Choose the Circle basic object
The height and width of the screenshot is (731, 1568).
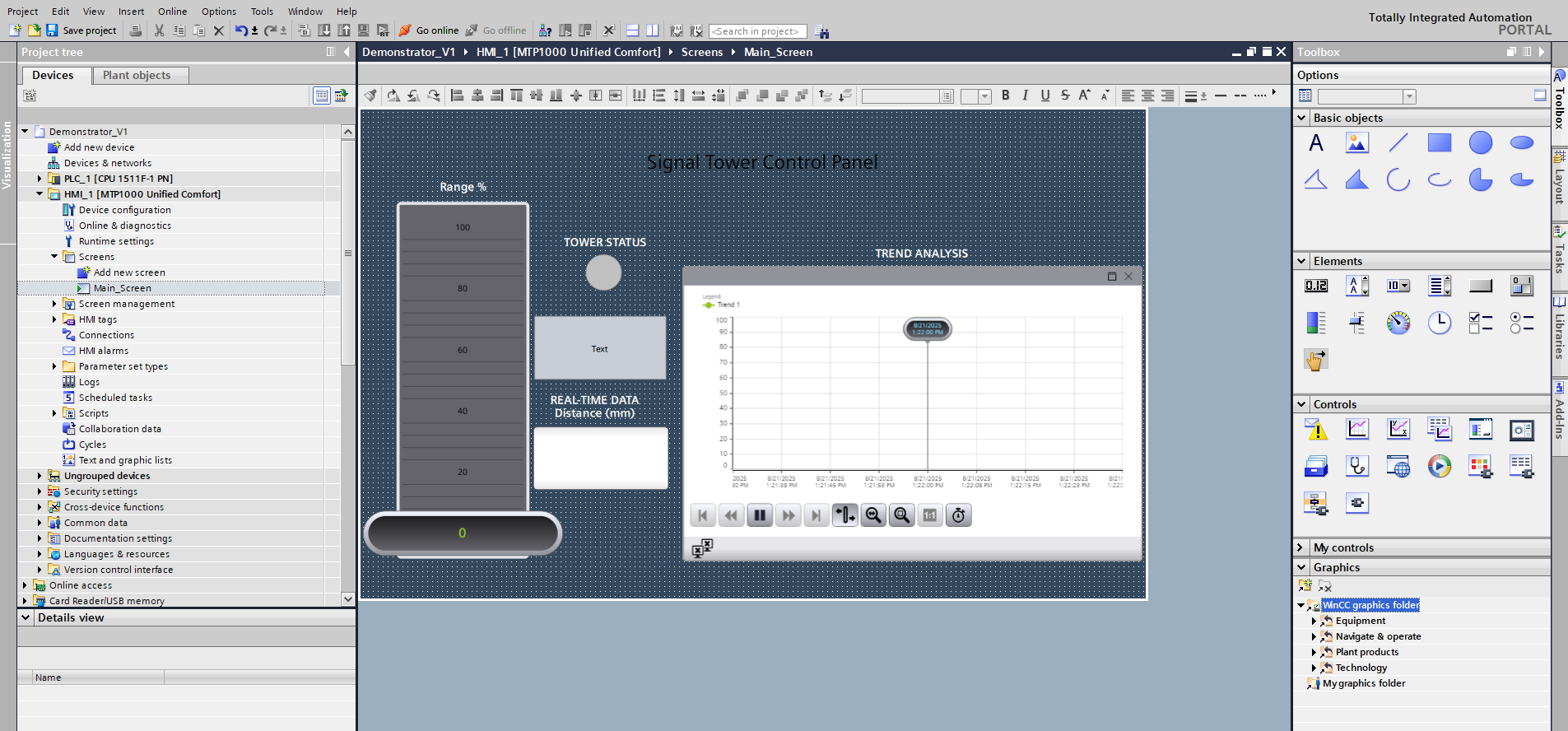pos(1480,143)
